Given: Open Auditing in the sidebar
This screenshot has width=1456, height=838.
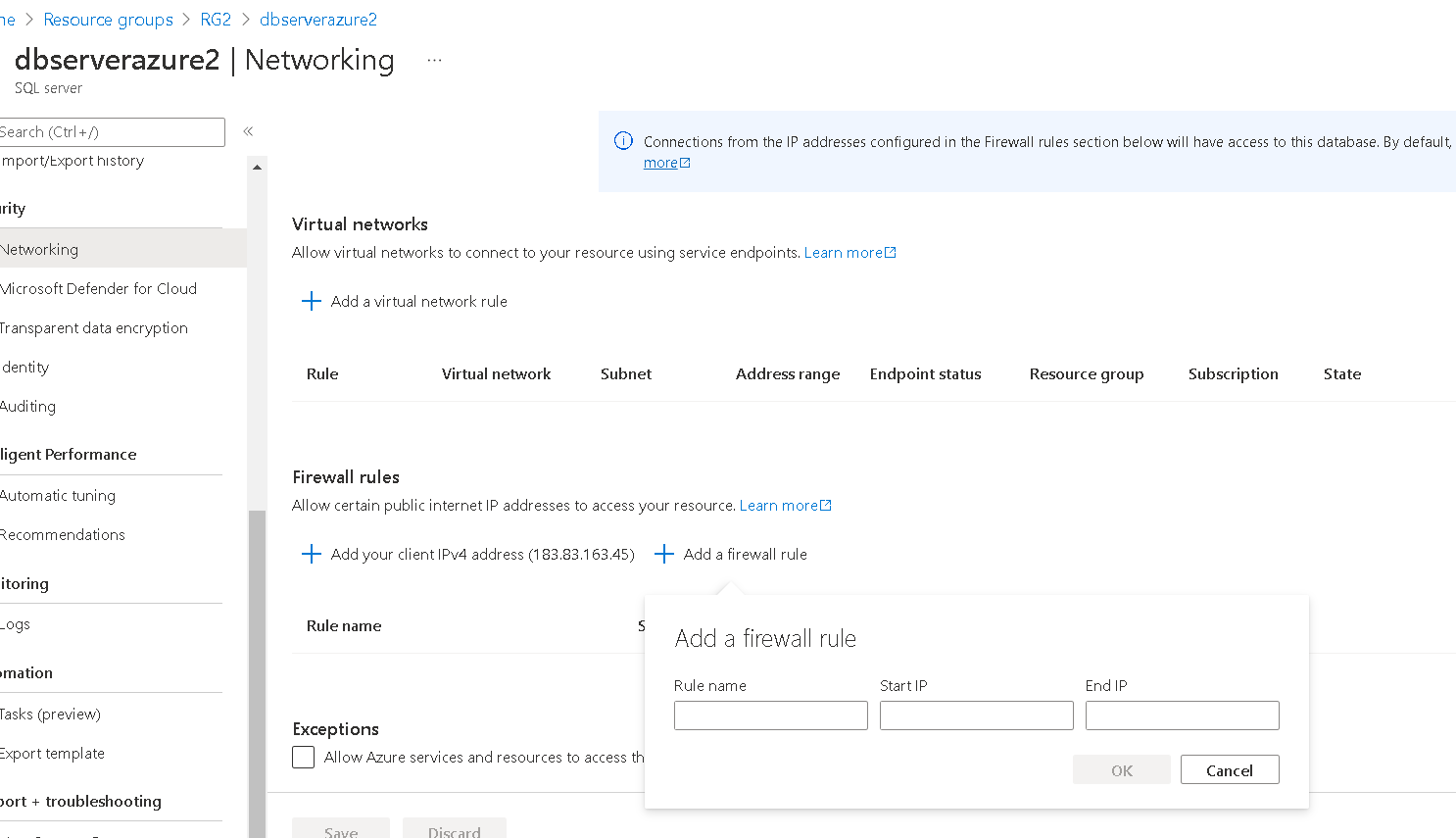Looking at the screenshot, I should [x=28, y=406].
